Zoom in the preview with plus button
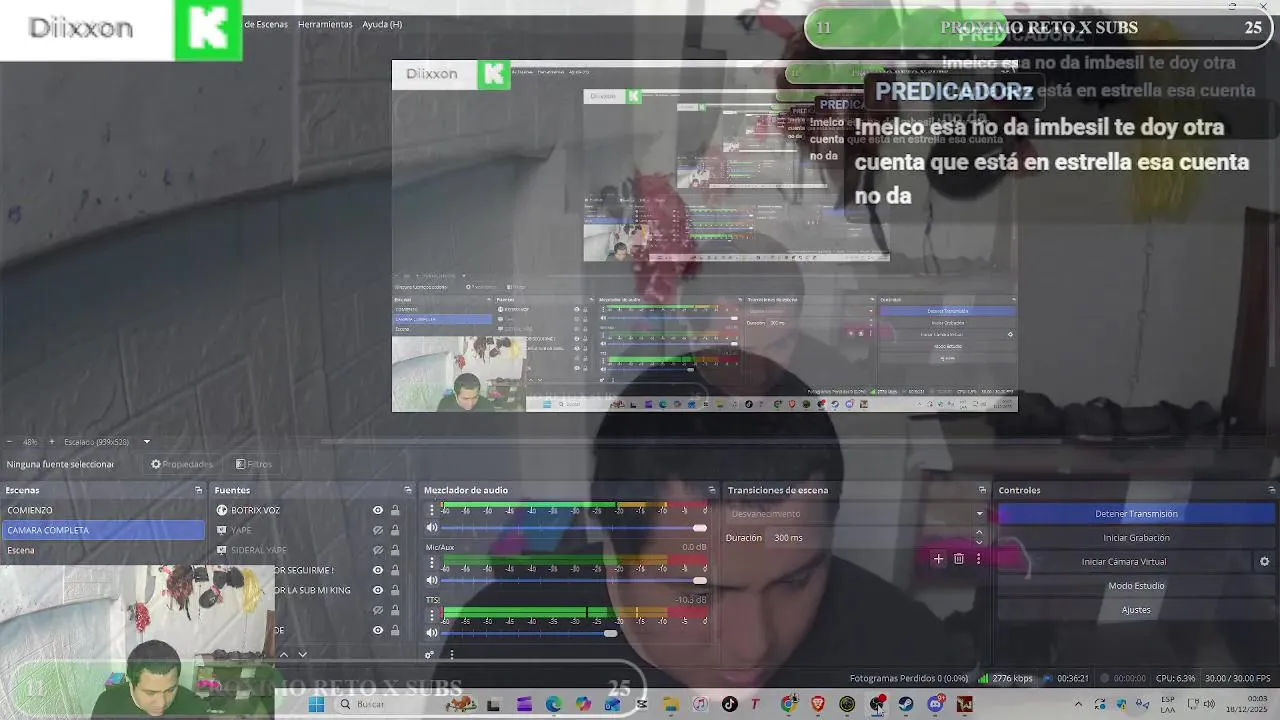The height and width of the screenshot is (720, 1280). (52, 442)
